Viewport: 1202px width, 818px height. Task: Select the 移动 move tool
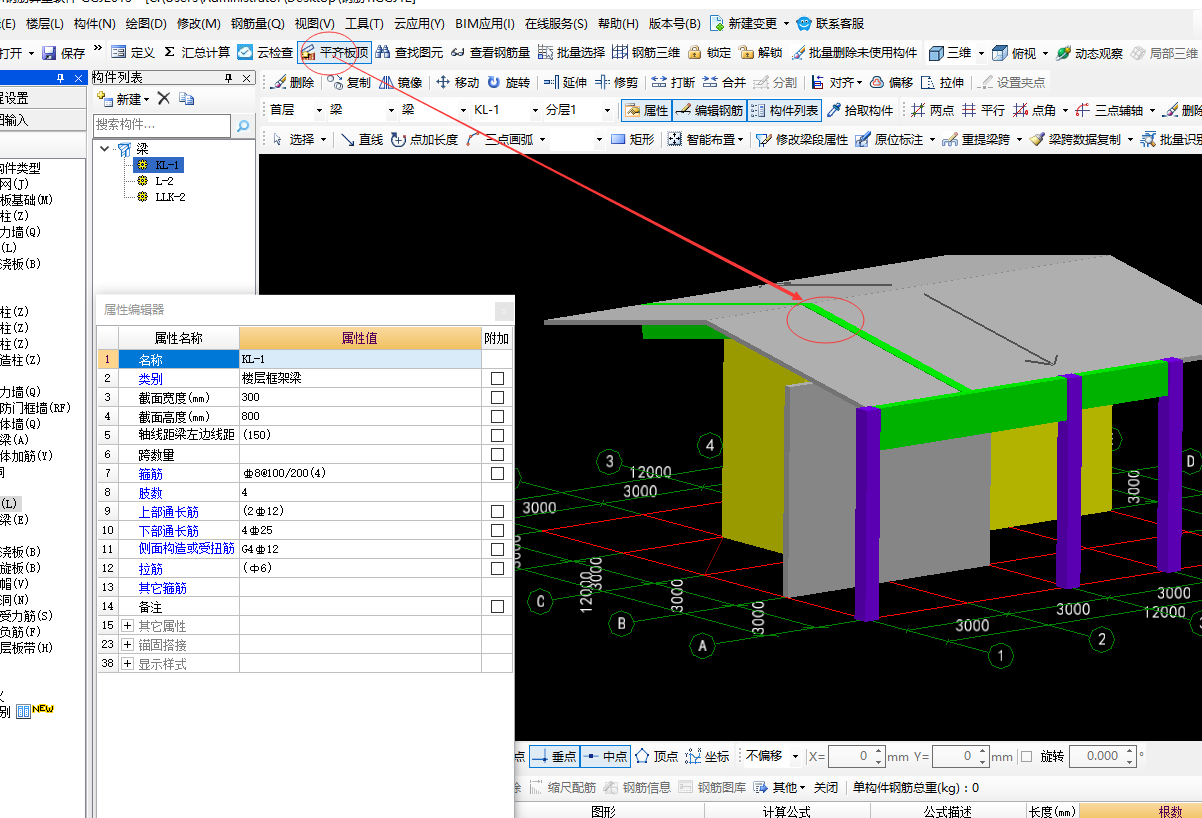coord(457,83)
